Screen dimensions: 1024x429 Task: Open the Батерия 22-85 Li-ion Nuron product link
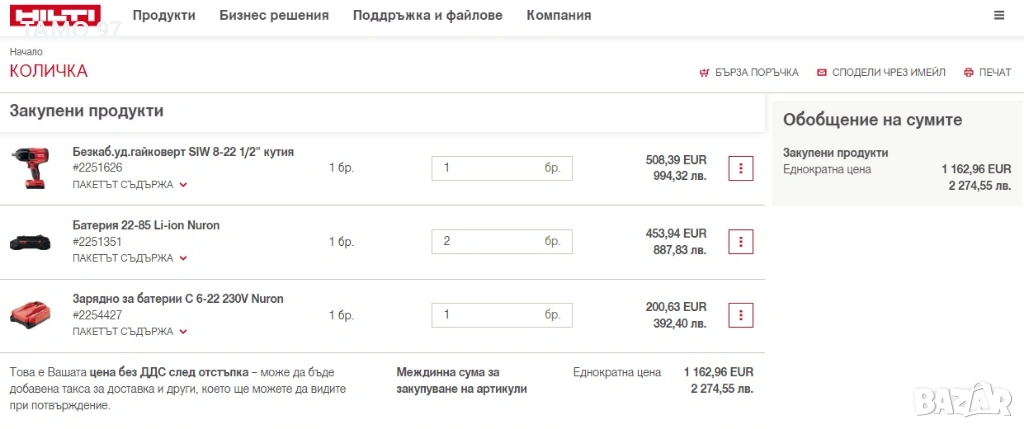[x=146, y=225]
